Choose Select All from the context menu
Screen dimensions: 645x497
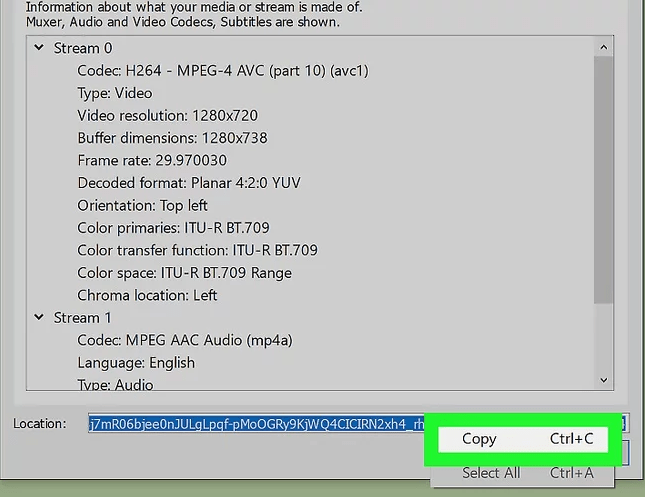(x=491, y=473)
